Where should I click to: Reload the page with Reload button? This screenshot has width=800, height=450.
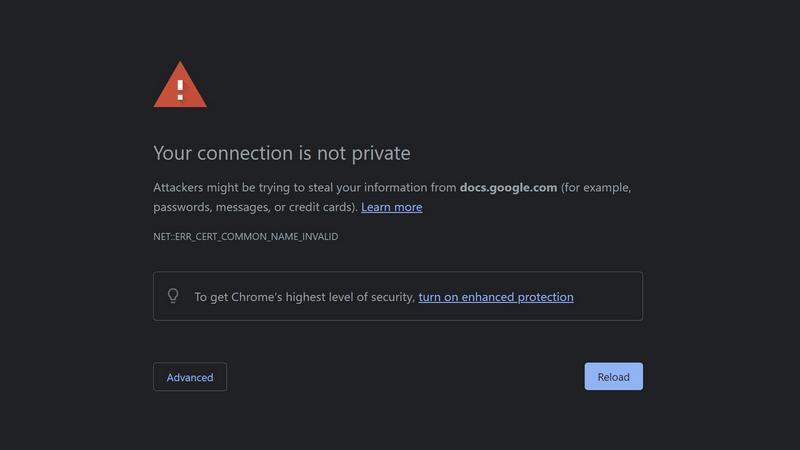[613, 377]
